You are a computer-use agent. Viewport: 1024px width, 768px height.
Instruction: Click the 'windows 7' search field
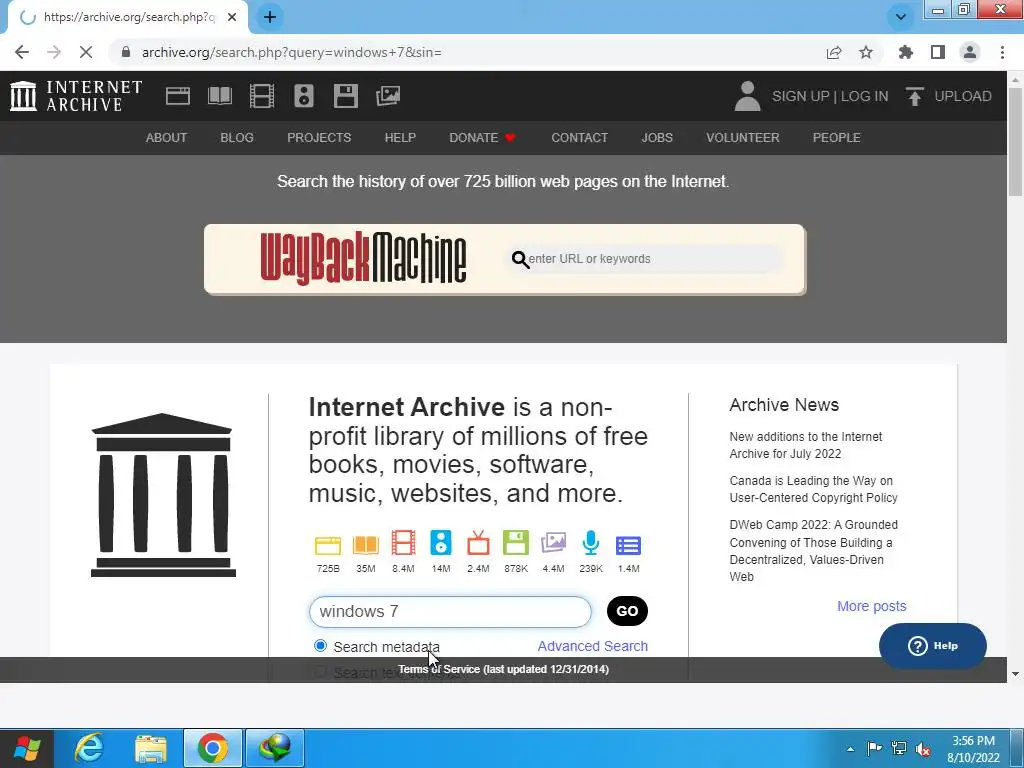coord(450,611)
